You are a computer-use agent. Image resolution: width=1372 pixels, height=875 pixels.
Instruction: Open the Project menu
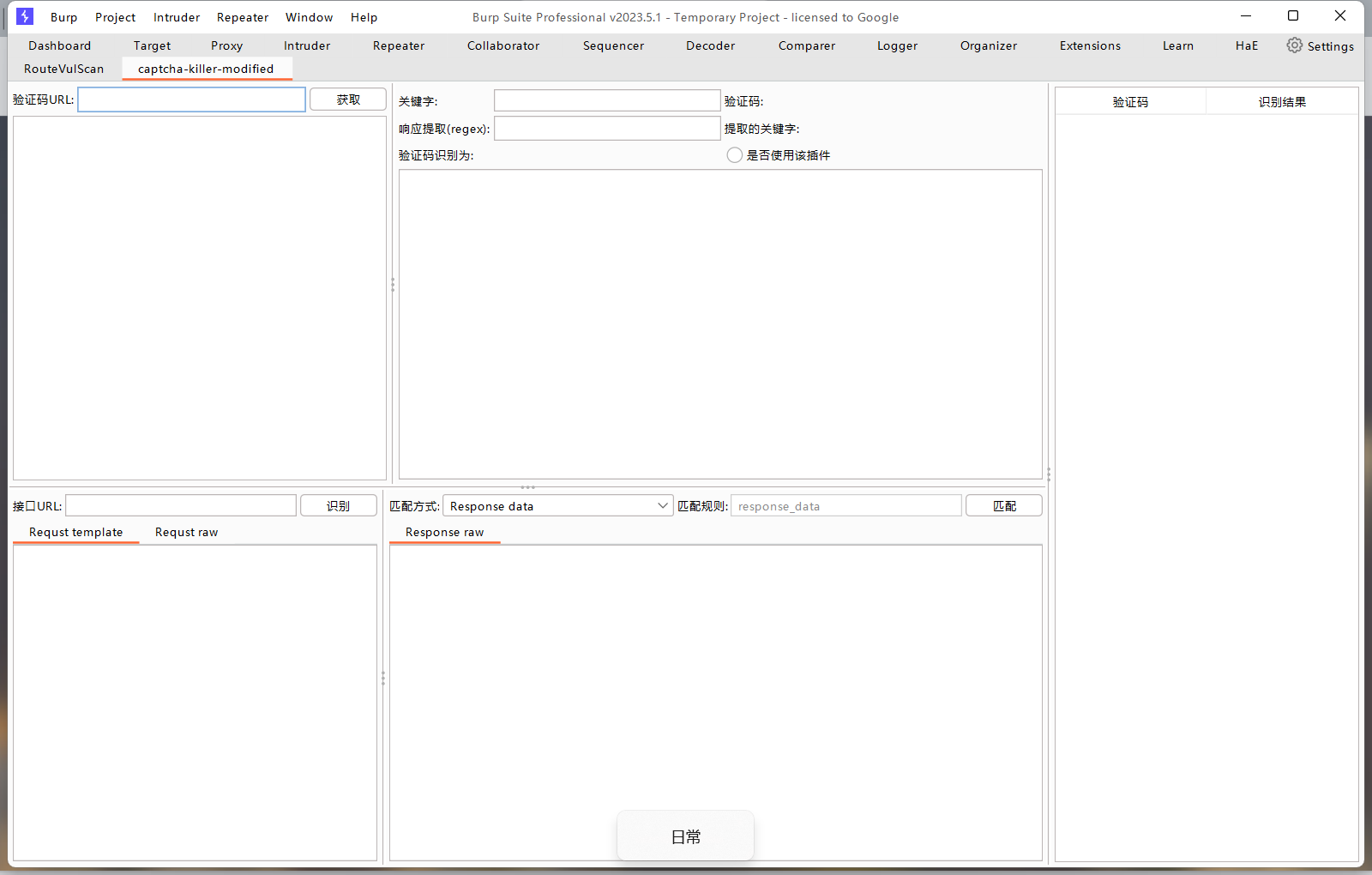coord(115,17)
